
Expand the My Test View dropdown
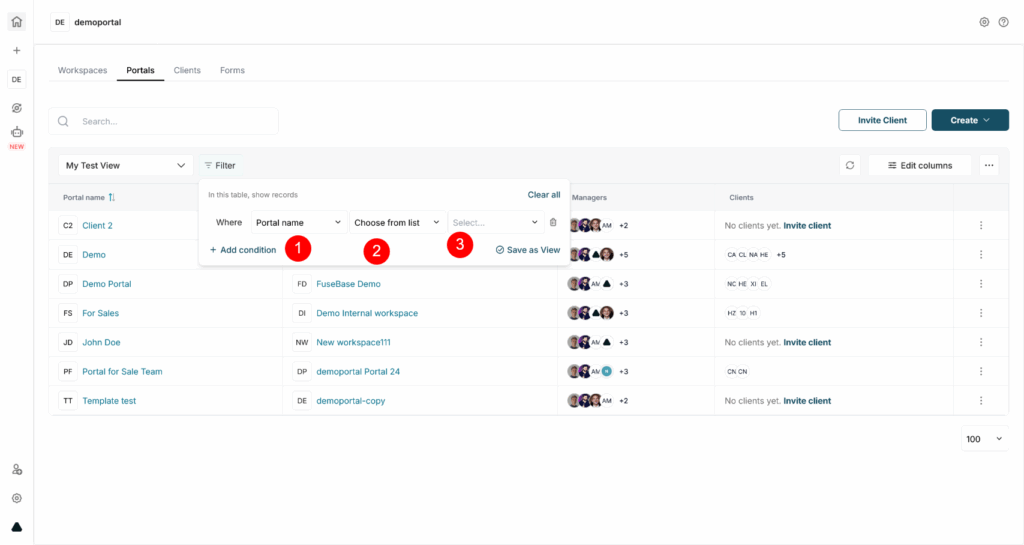125,165
